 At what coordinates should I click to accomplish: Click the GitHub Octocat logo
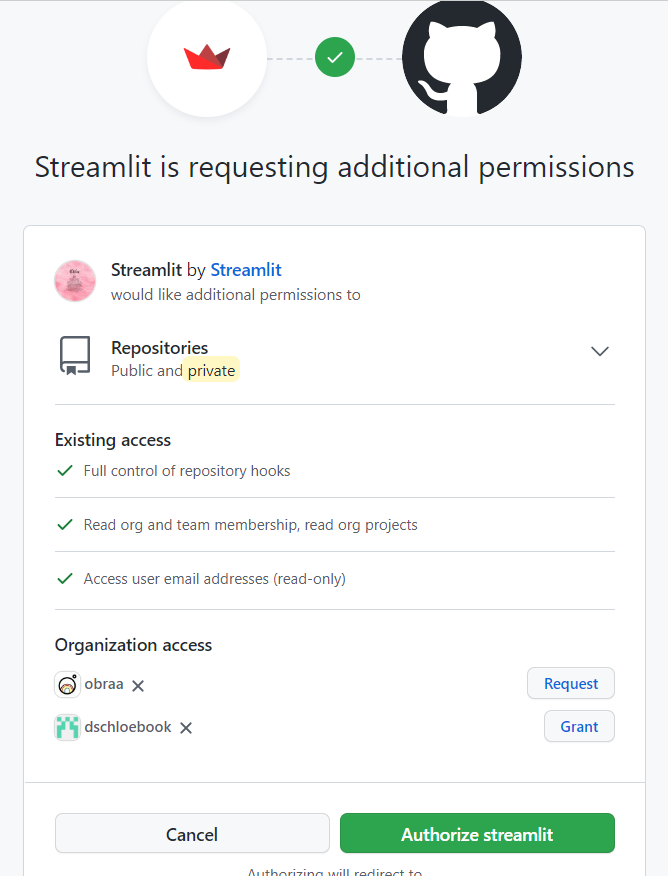pos(462,57)
